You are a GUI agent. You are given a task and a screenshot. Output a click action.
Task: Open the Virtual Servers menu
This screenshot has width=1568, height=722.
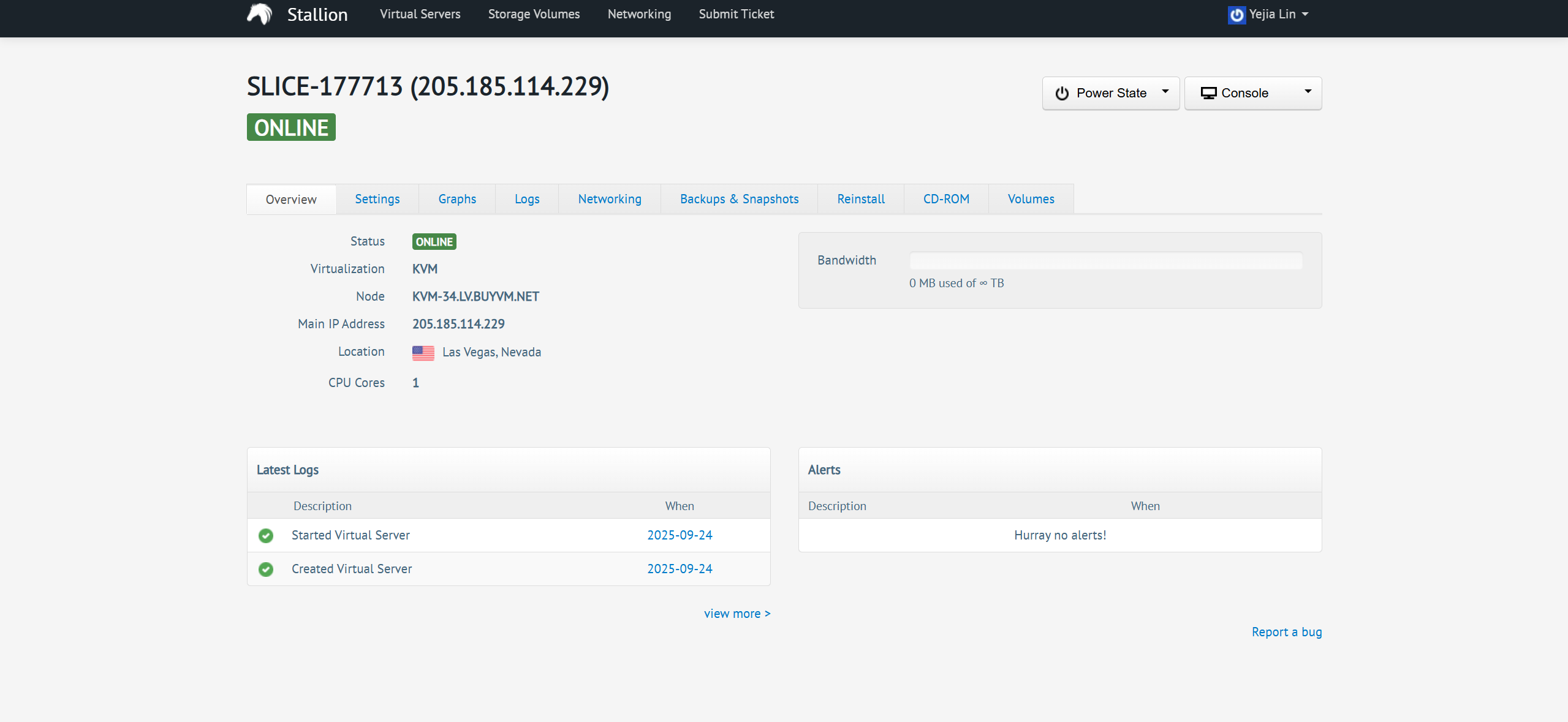click(420, 14)
